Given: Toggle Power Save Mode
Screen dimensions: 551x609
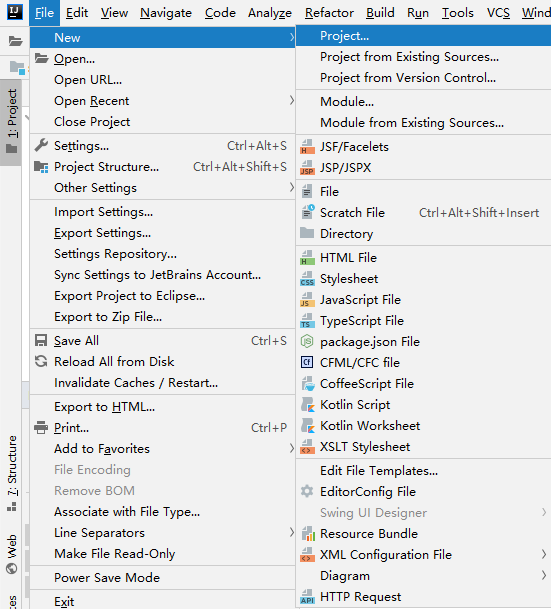Looking at the screenshot, I should tap(162, 578).
